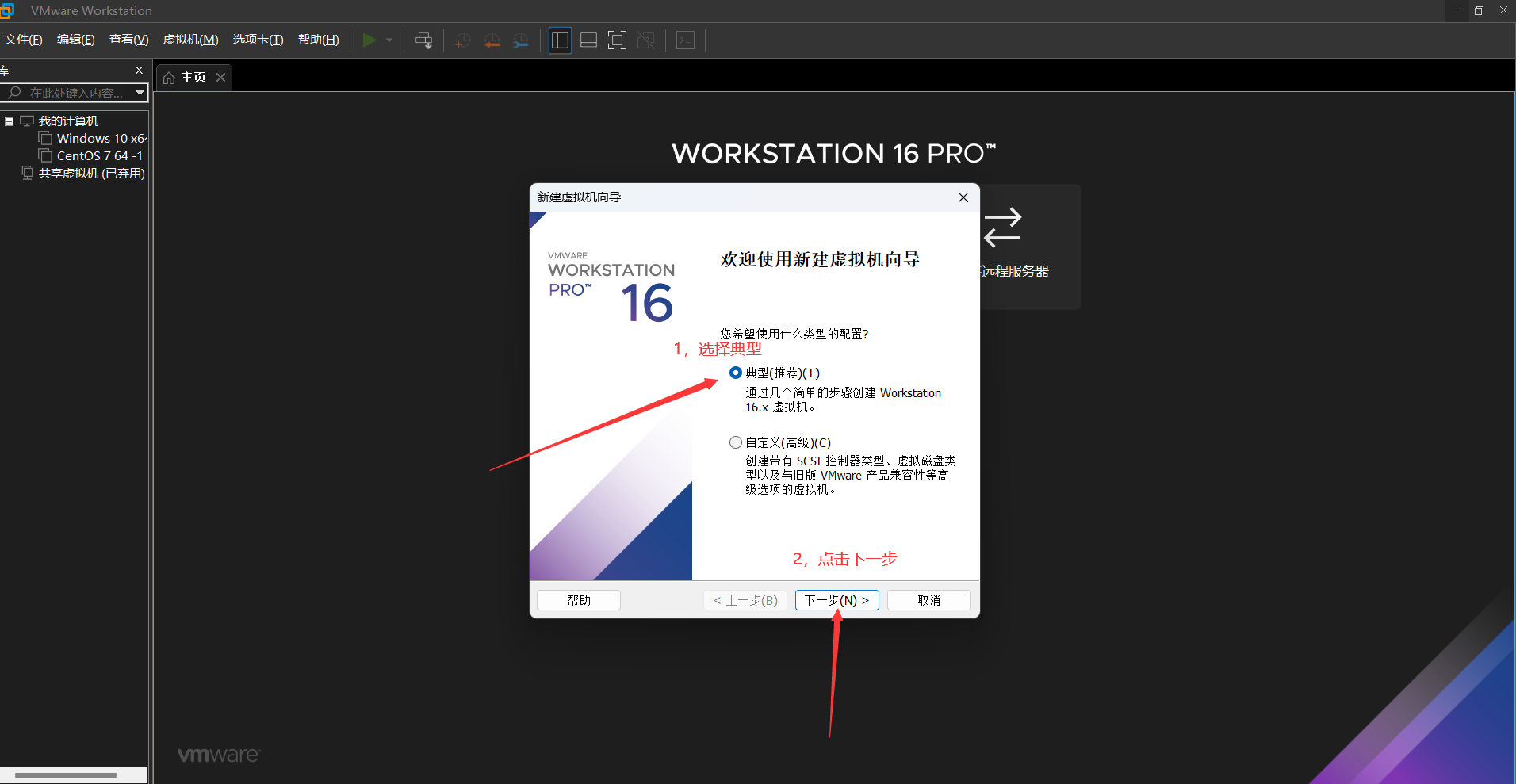Click the 下一步(N) button
This screenshot has width=1516, height=784.
pos(837,600)
